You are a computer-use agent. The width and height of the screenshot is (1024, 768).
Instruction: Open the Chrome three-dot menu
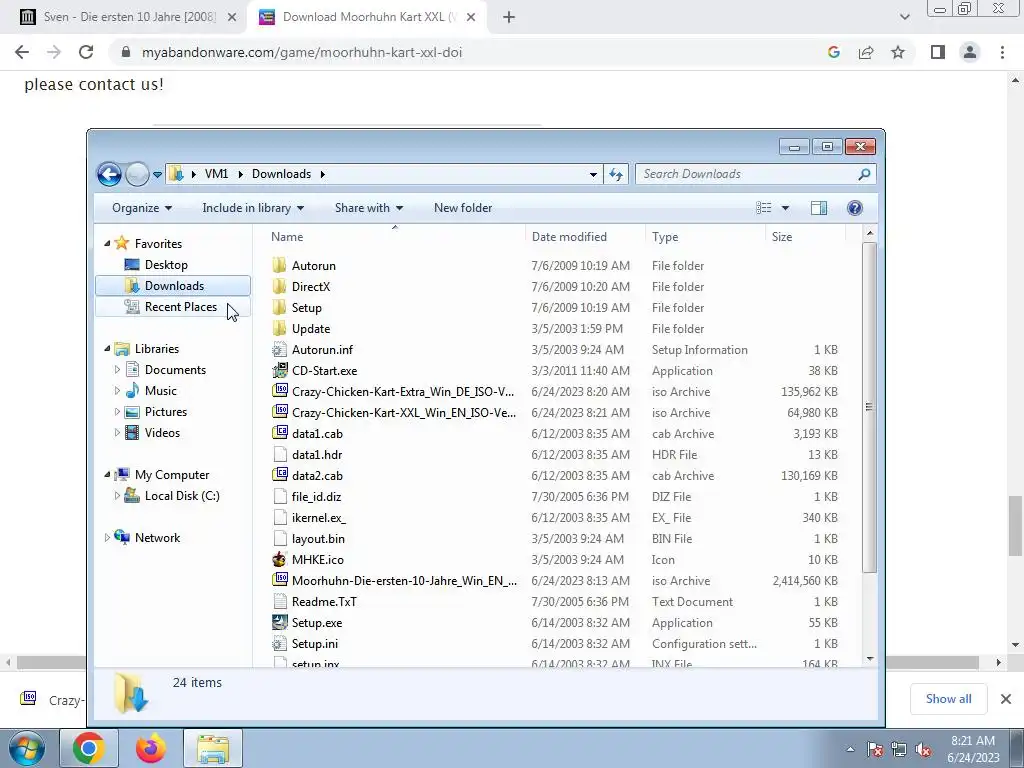tap(1002, 52)
